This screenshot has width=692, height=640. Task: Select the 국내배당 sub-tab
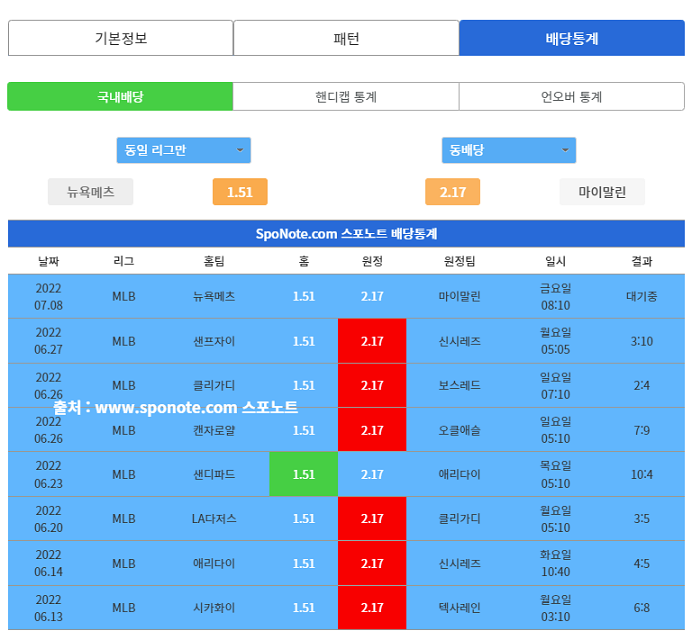pyautogui.click(x=120, y=97)
